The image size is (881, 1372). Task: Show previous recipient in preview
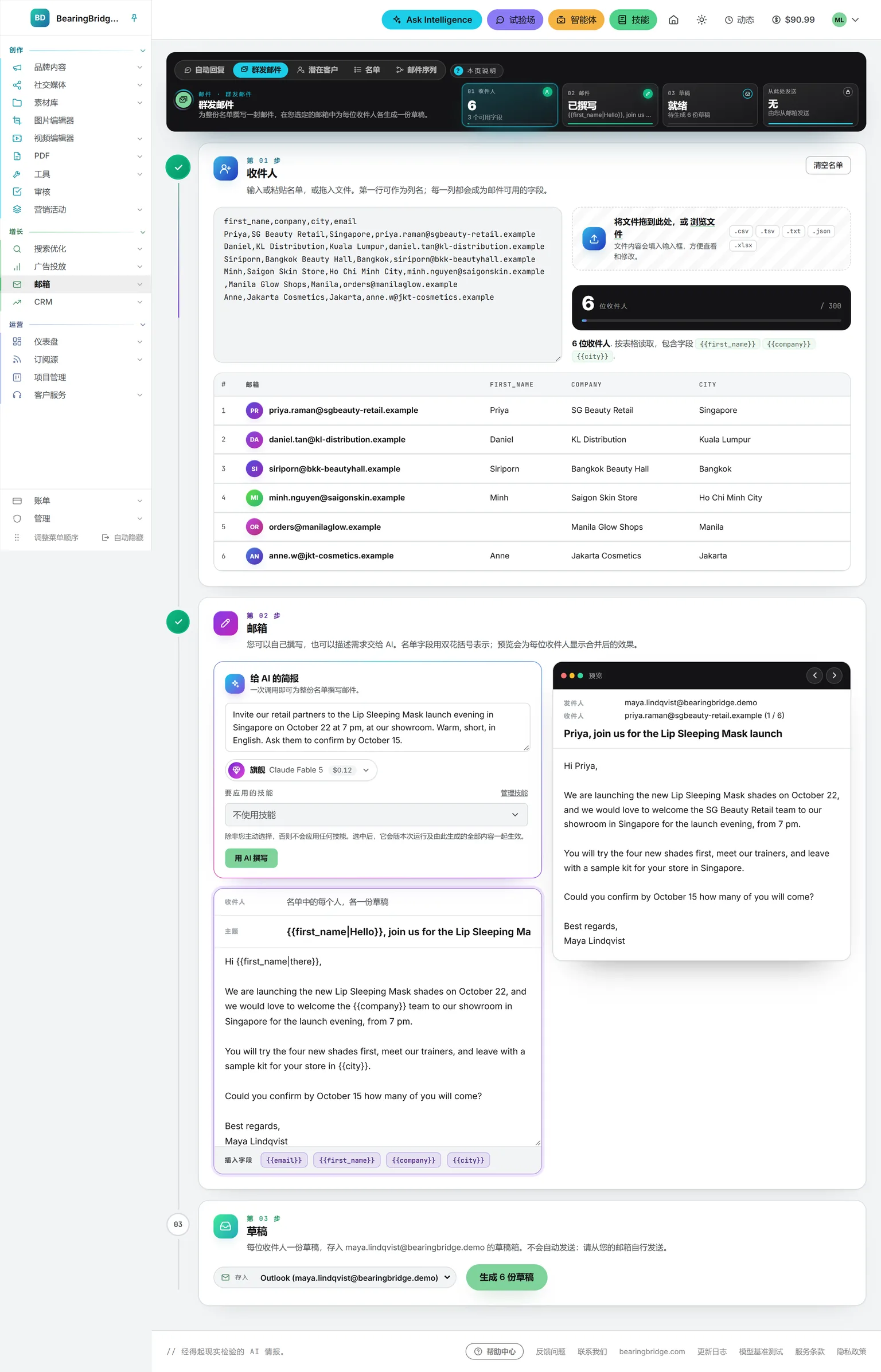coord(814,675)
